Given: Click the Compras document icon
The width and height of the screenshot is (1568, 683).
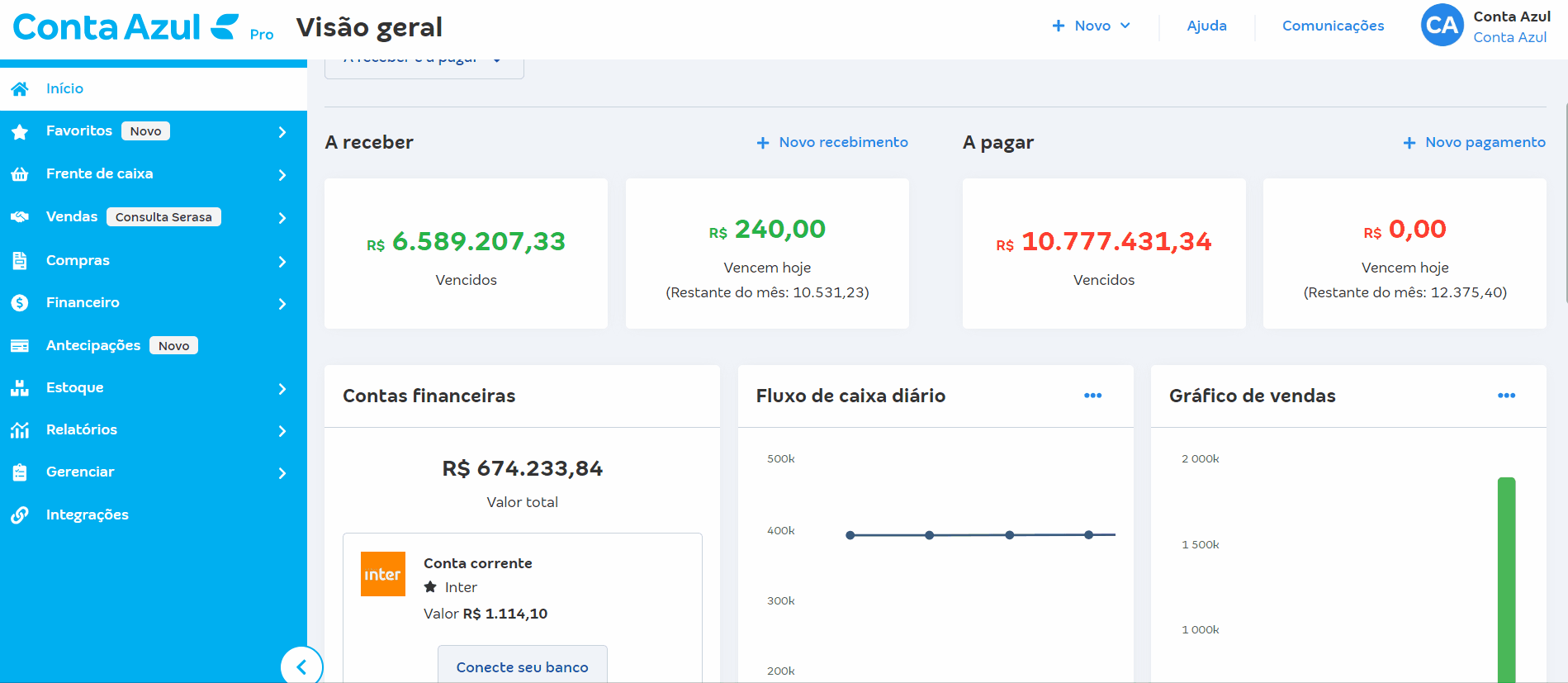Looking at the screenshot, I should click(x=20, y=260).
